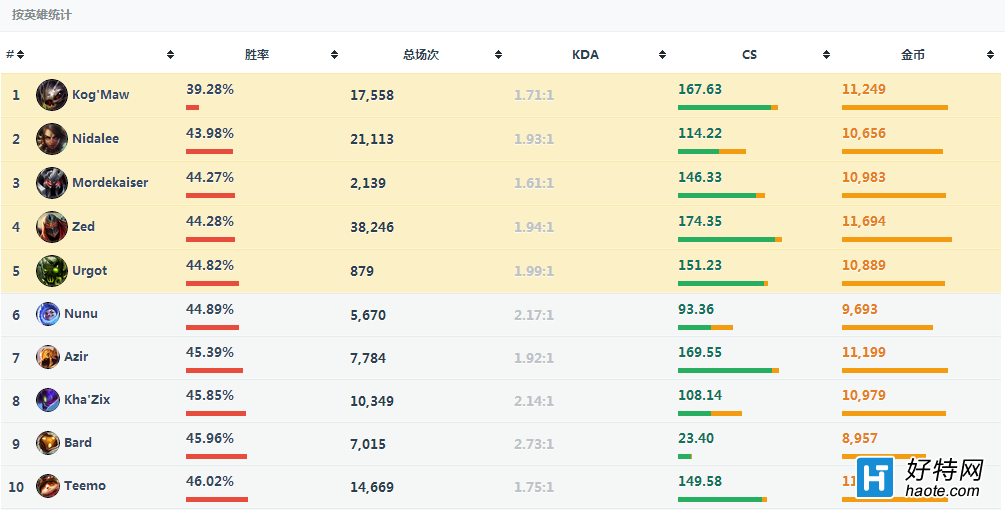
Task: Select Kog'Maw KDA value 1.71:1
Action: coord(534,95)
